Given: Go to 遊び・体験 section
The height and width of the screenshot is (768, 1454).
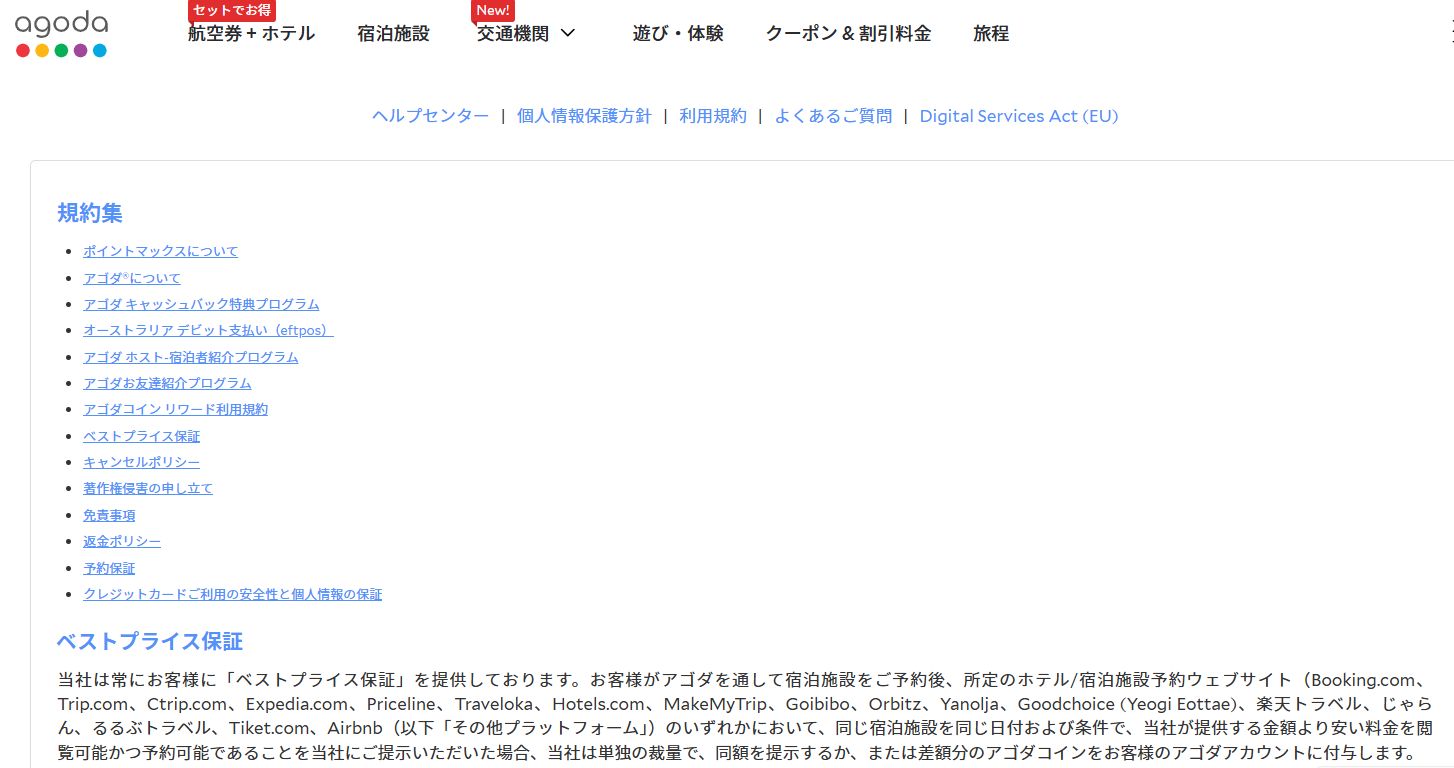Looking at the screenshot, I should [x=677, y=33].
